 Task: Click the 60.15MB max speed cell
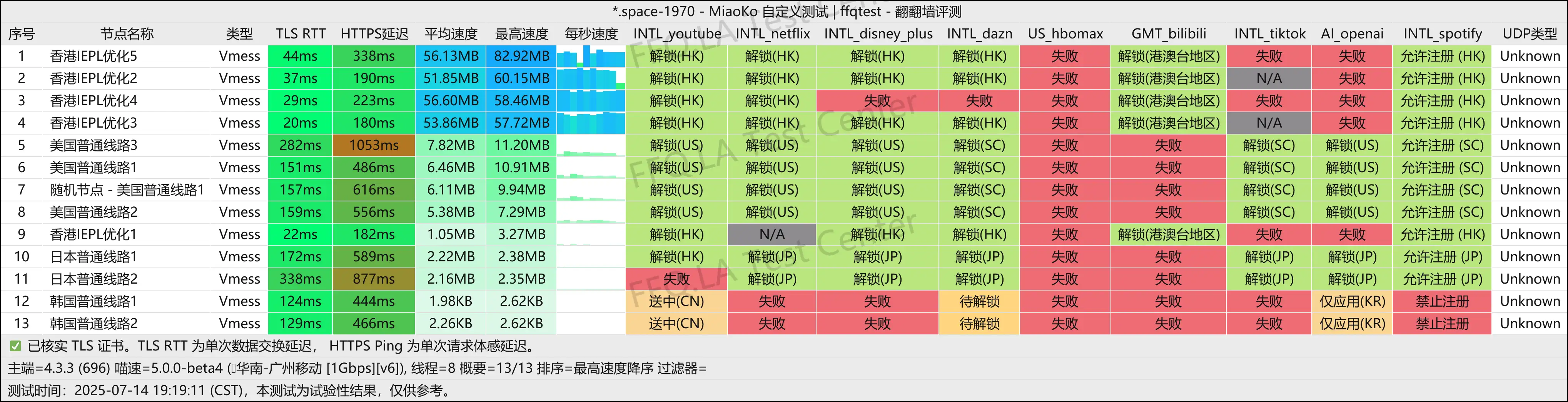click(x=522, y=78)
